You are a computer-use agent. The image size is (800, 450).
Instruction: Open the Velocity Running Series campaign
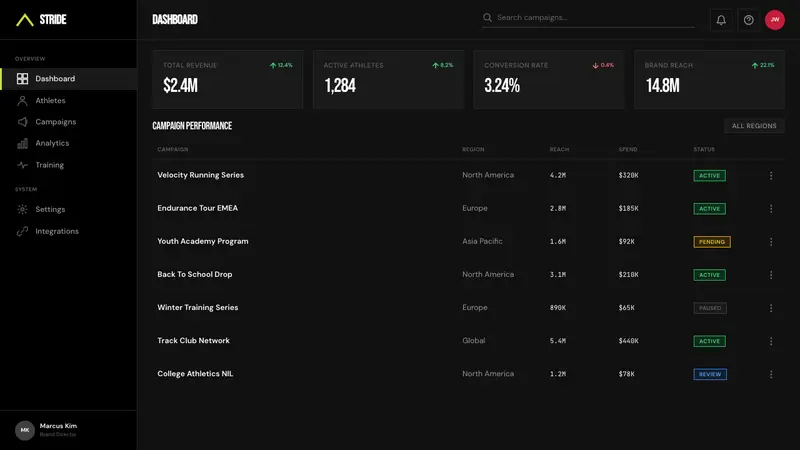201,175
